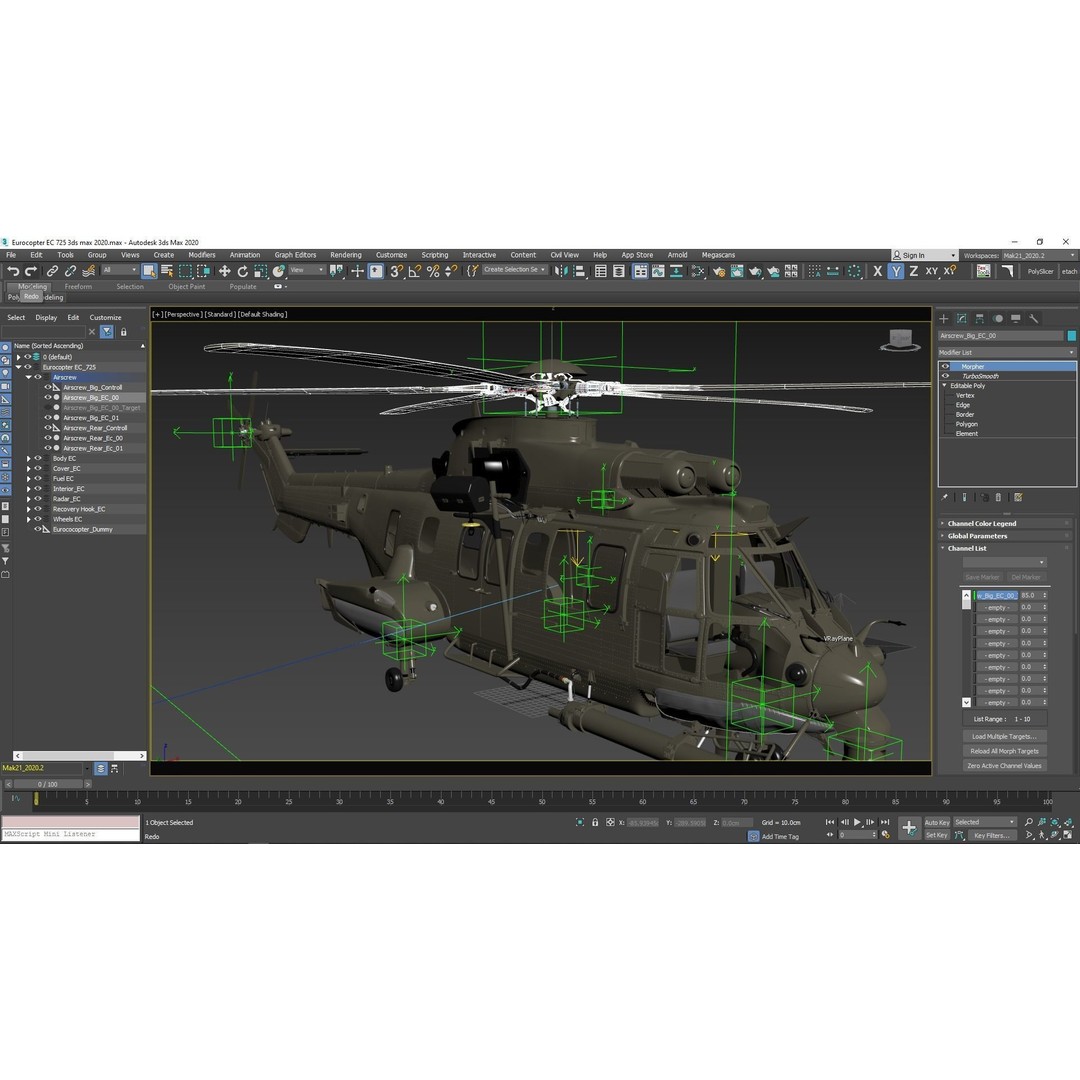Hide Body EC layer via eye icon
Image resolution: width=1080 pixels, height=1080 pixels.
coord(39,458)
